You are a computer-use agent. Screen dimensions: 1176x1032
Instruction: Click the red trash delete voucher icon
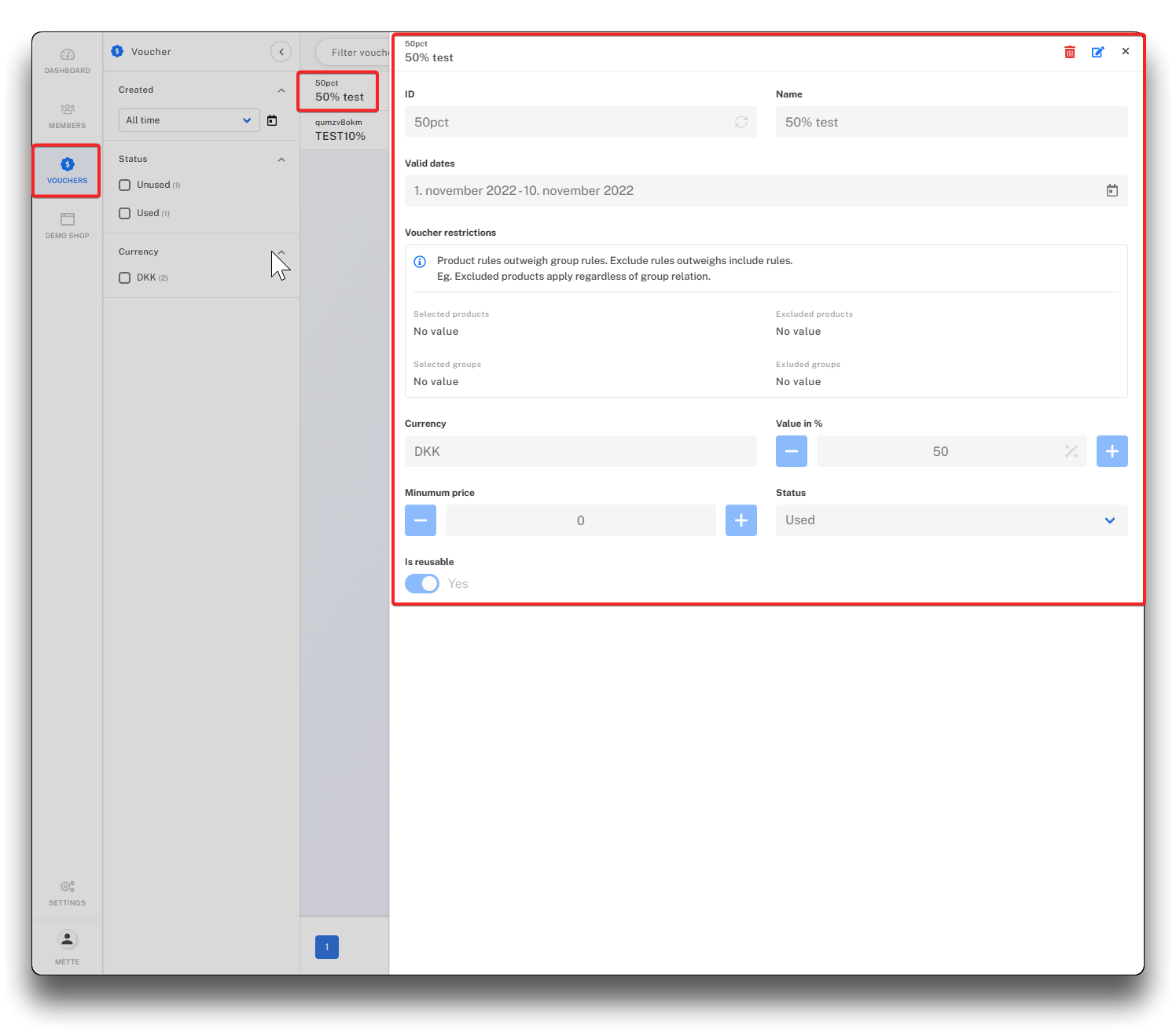1069,52
